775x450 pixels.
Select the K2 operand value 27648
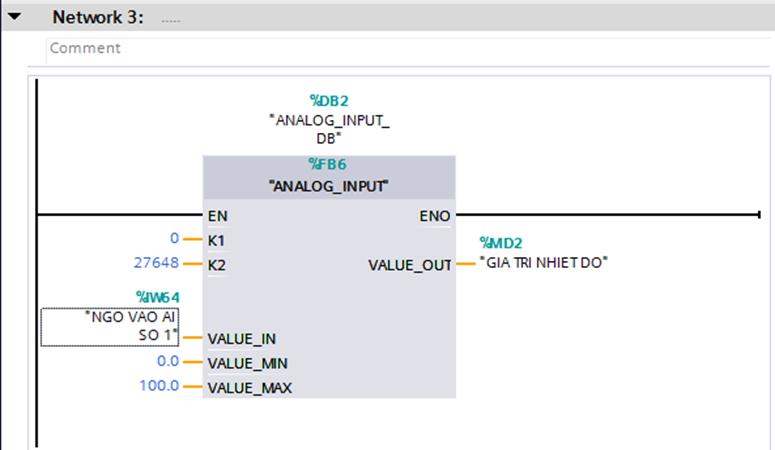(x=155, y=265)
